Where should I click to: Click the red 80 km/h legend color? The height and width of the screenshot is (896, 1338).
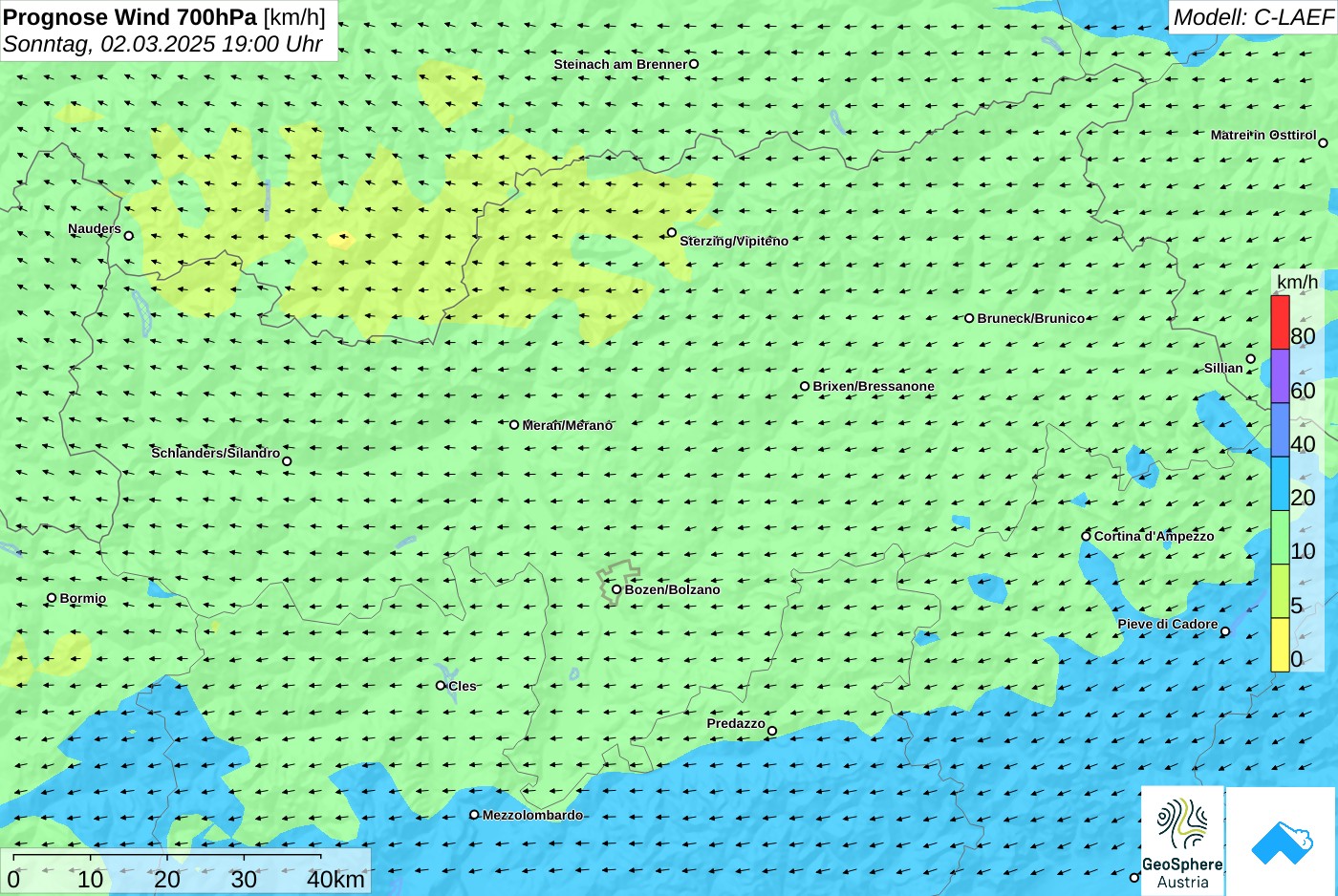tap(1280, 323)
